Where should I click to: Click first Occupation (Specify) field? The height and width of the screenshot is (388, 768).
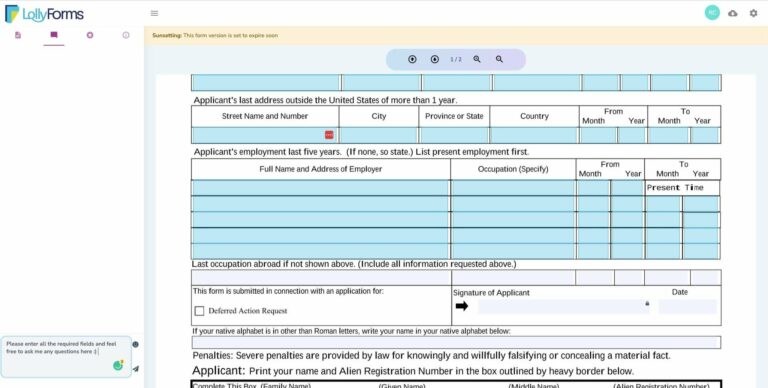(x=513, y=188)
